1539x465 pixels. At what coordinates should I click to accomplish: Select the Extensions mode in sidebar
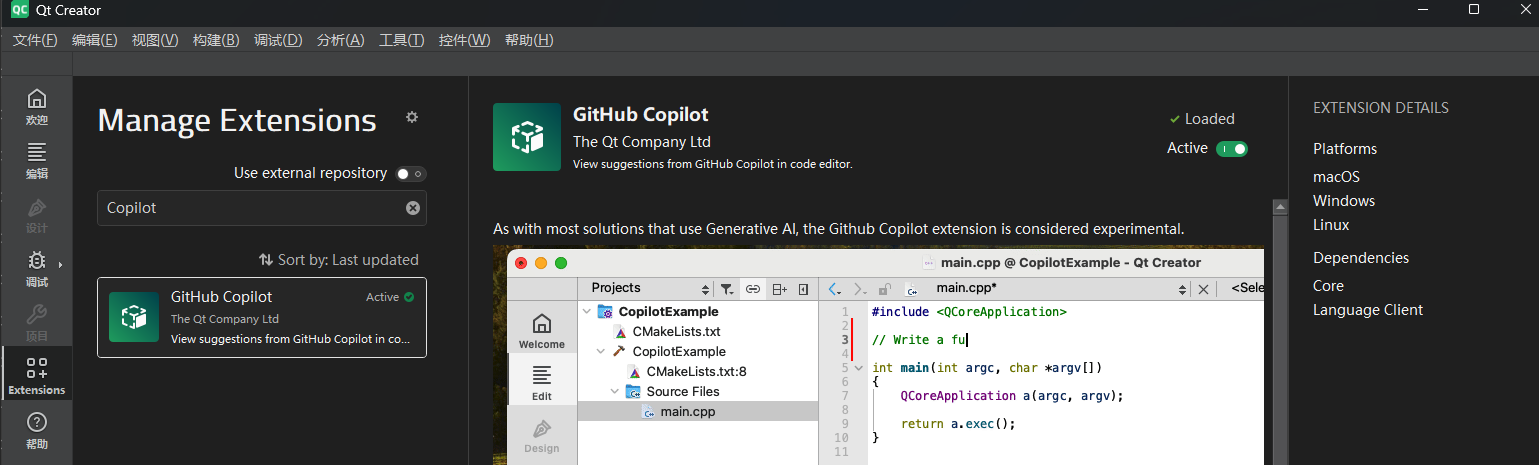point(36,374)
